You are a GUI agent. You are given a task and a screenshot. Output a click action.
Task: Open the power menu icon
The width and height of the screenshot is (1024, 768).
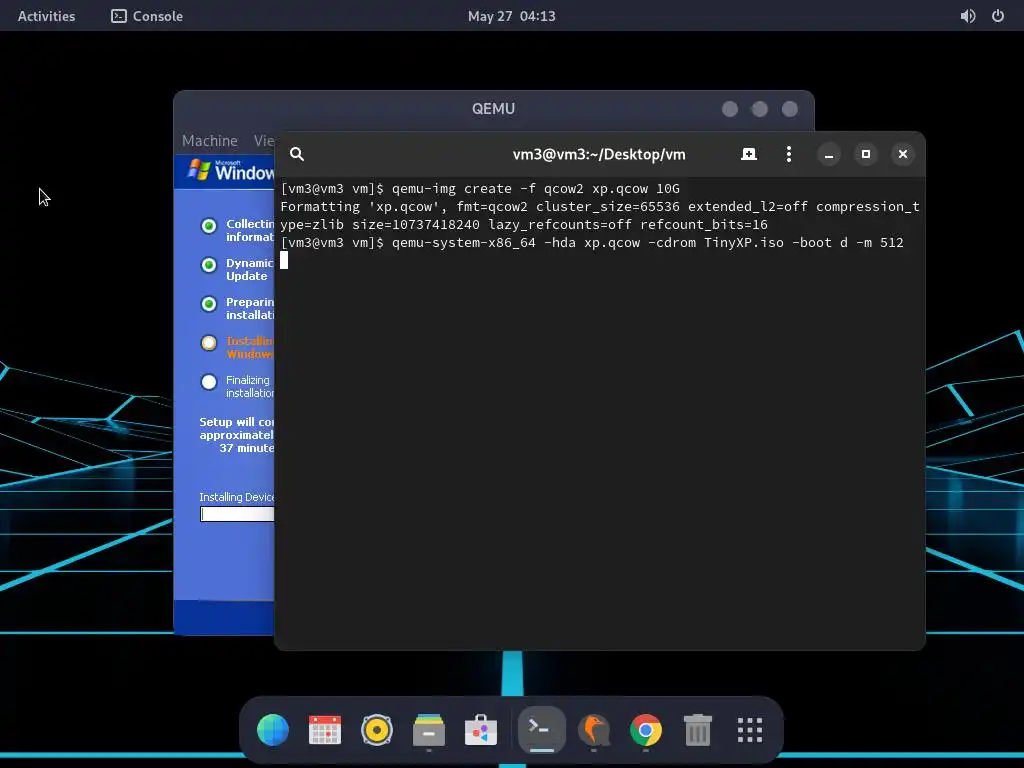(x=998, y=16)
